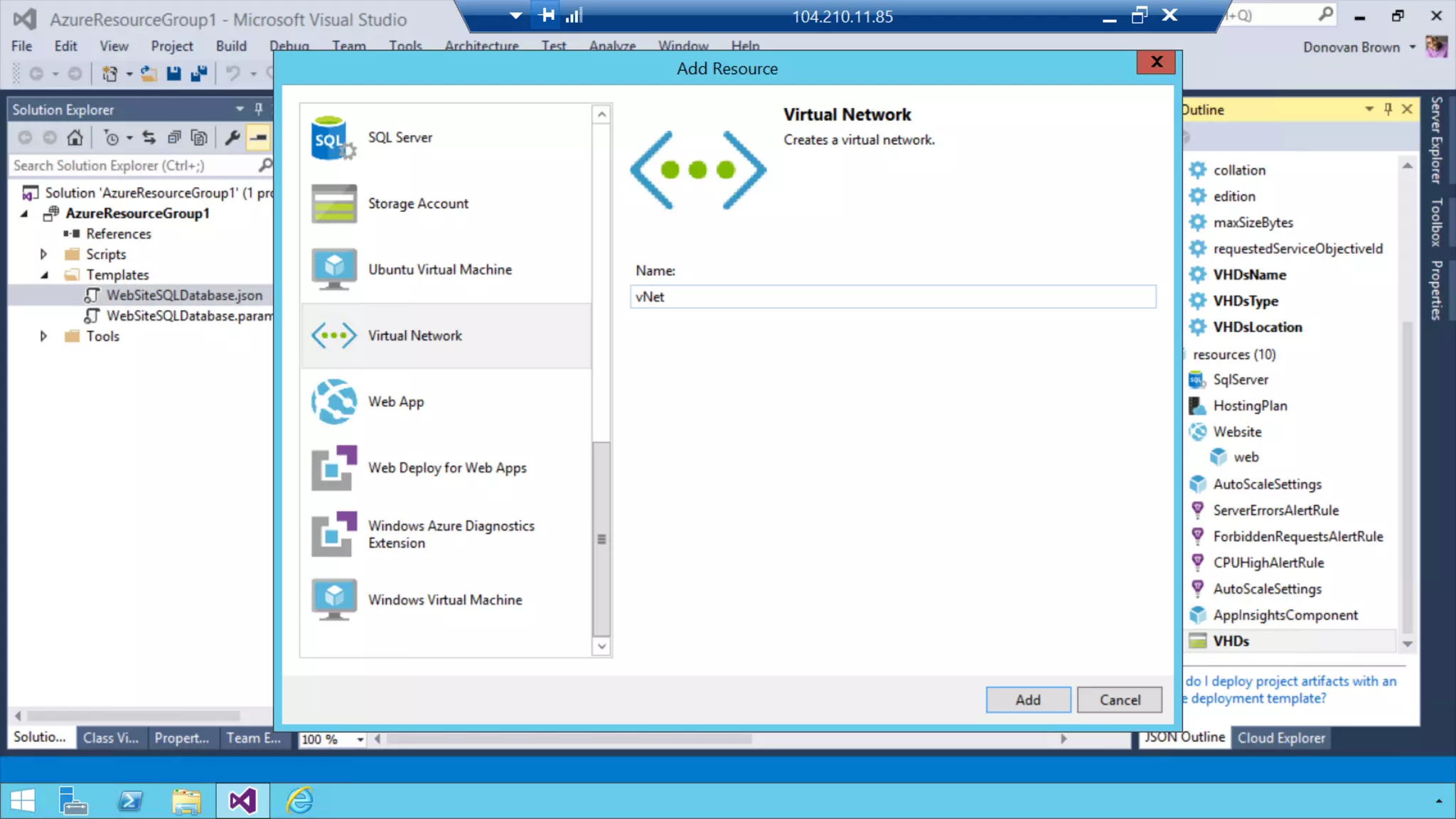Screen dimensions: 1456x819
Task: Toggle pin on Solution Explorer panel
Action: (x=259, y=109)
